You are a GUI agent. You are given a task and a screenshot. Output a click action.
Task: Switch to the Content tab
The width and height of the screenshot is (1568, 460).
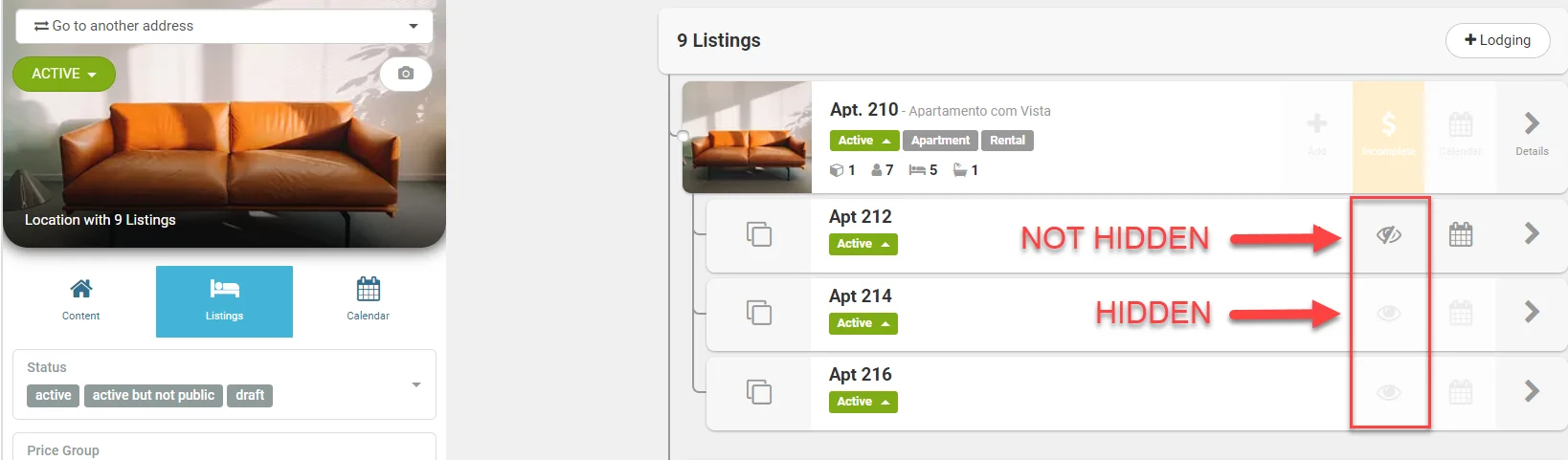point(81,300)
